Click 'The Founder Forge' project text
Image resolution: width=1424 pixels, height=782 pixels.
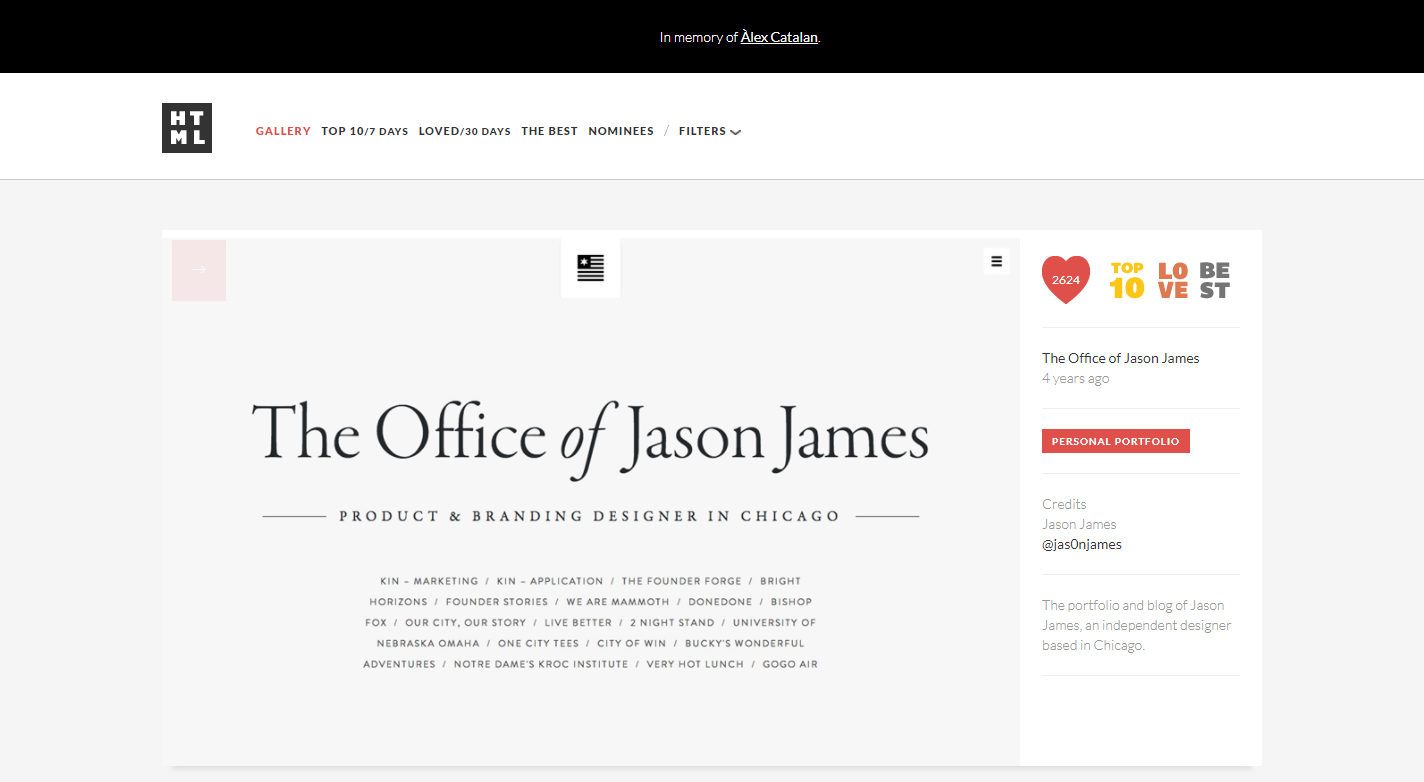[x=682, y=581]
